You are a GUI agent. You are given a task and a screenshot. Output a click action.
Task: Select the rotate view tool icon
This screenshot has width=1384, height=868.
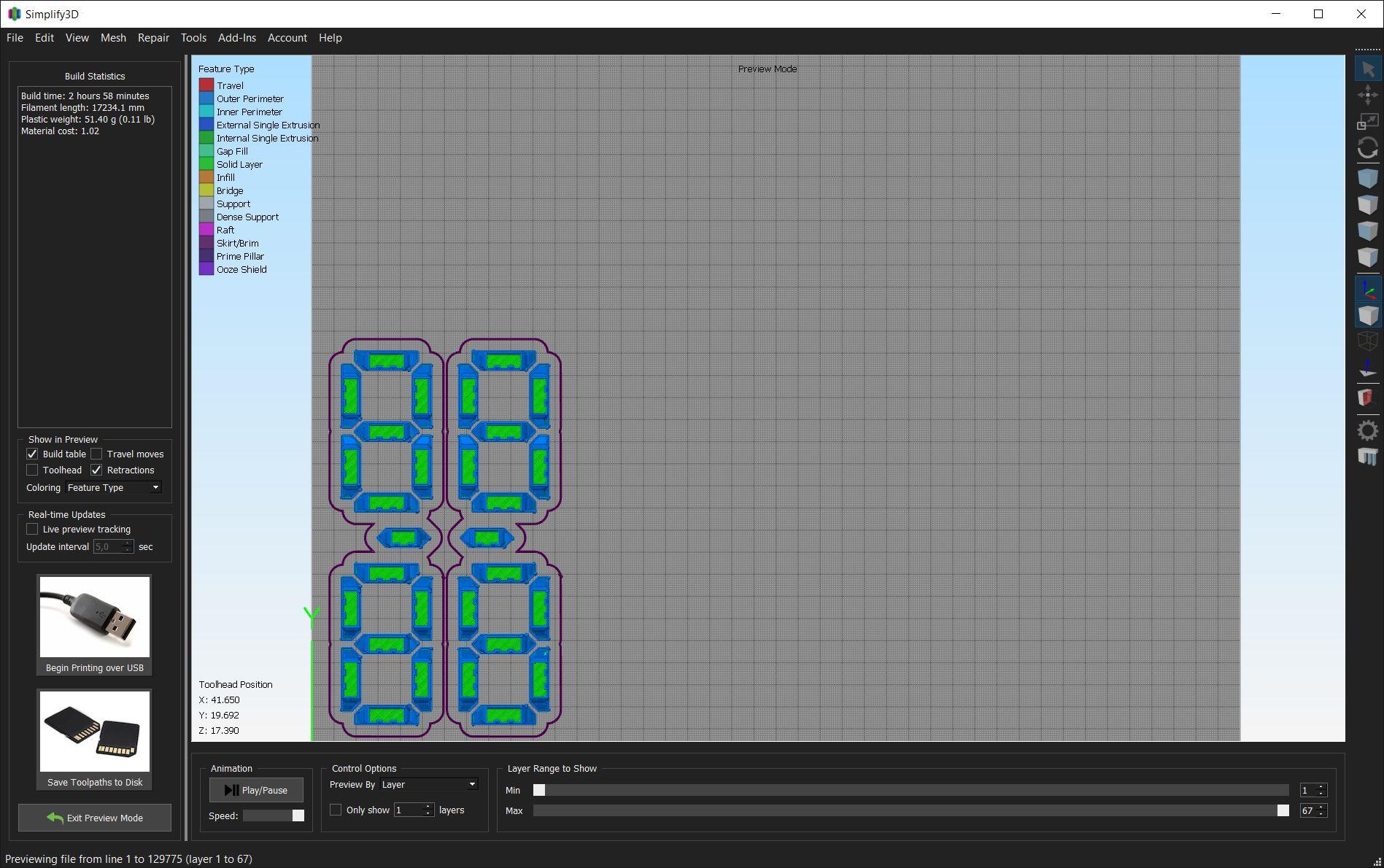[x=1367, y=148]
